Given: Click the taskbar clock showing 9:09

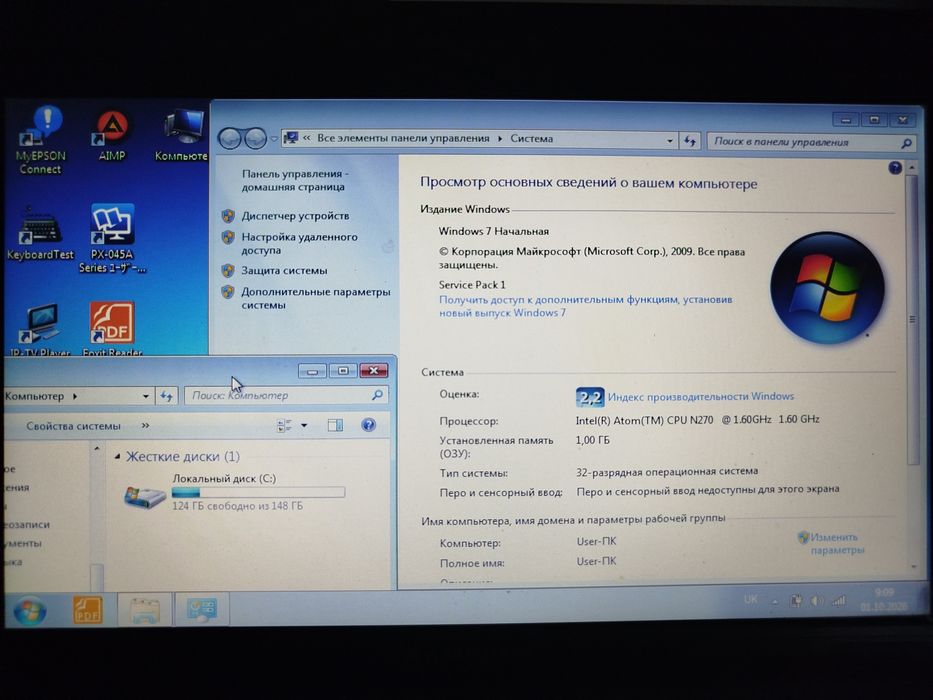Looking at the screenshot, I should (x=884, y=599).
